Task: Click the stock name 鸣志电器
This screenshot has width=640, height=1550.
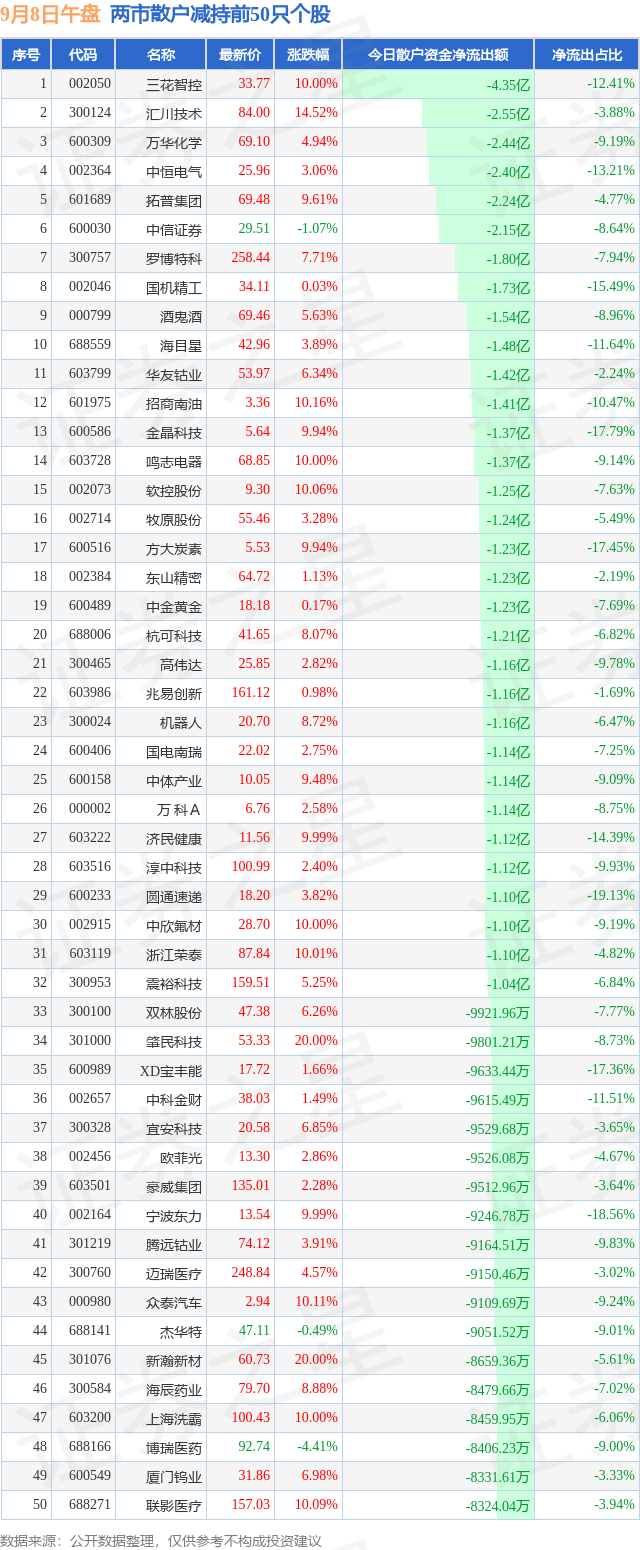Action: pos(174,461)
